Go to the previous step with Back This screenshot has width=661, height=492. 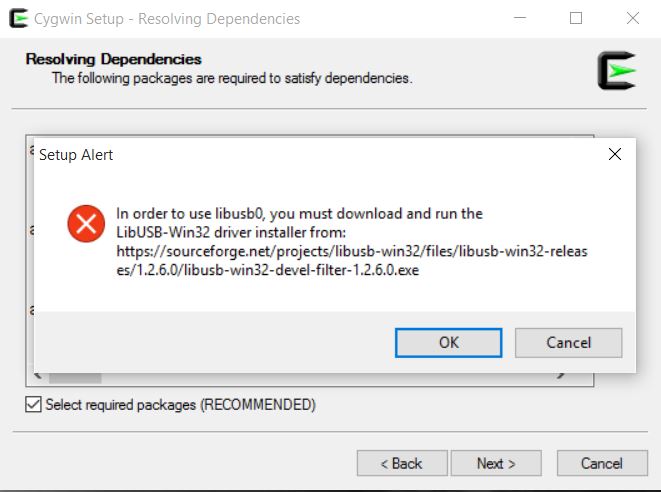[x=402, y=463]
